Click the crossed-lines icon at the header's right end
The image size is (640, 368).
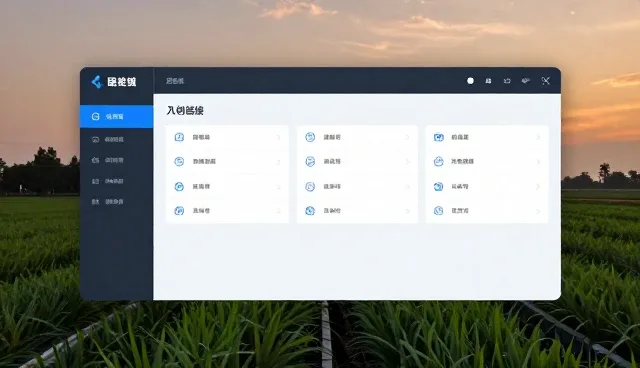tap(546, 81)
